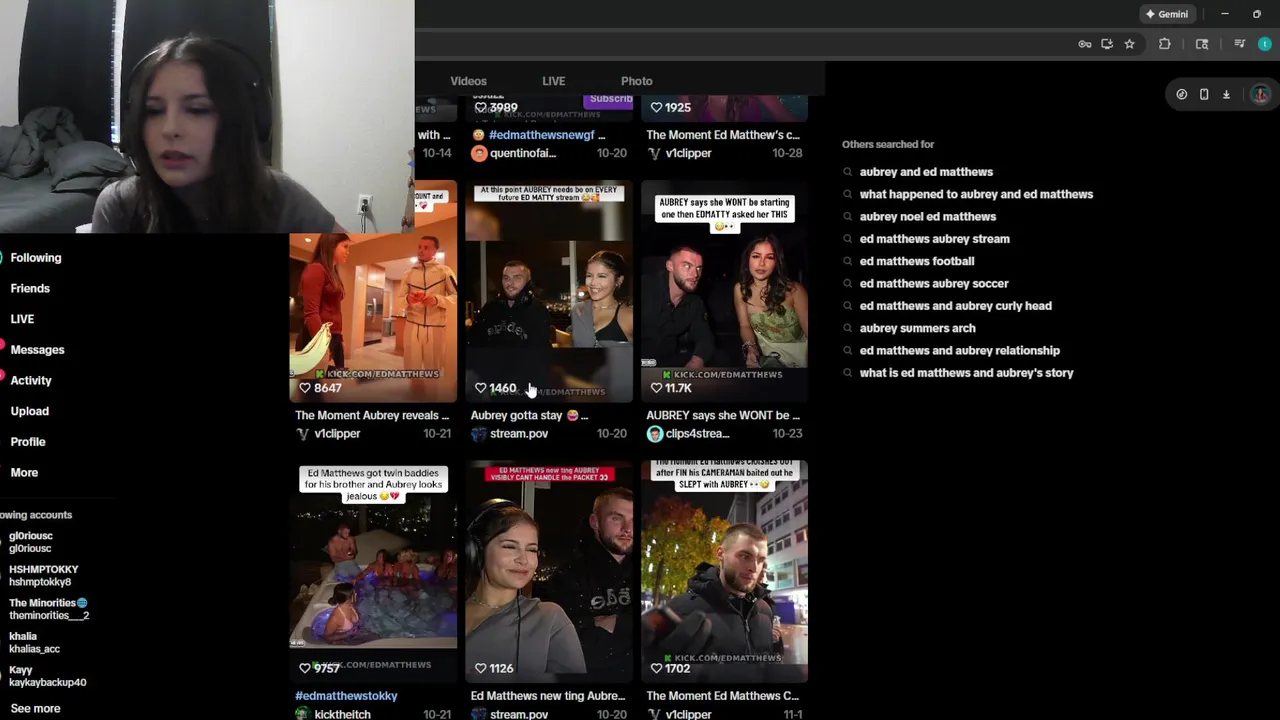Open the Chrome extensions puzzle icon
Viewport: 1280px width, 720px height.
1165,44
